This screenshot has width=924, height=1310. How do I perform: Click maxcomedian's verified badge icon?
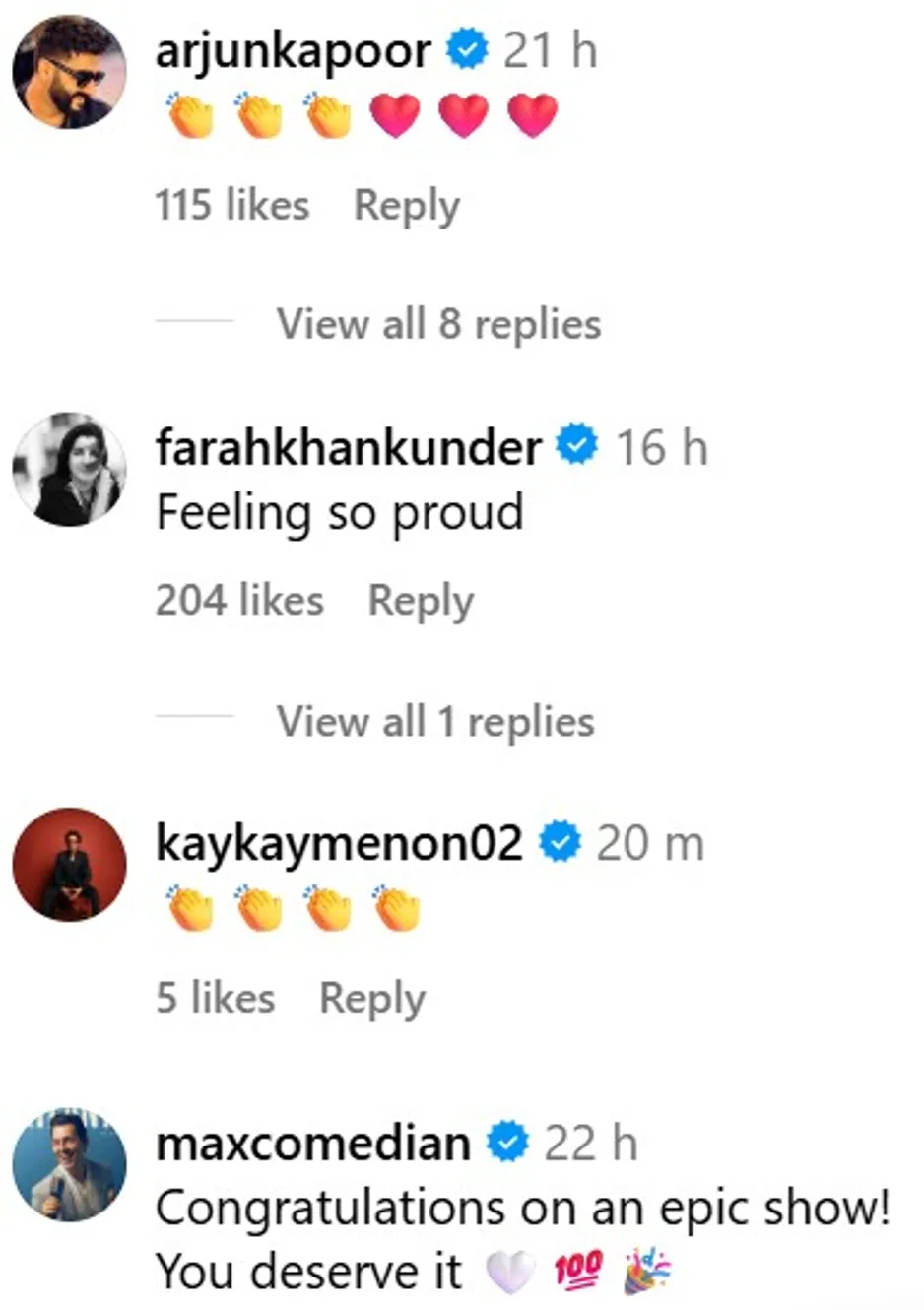(508, 1143)
